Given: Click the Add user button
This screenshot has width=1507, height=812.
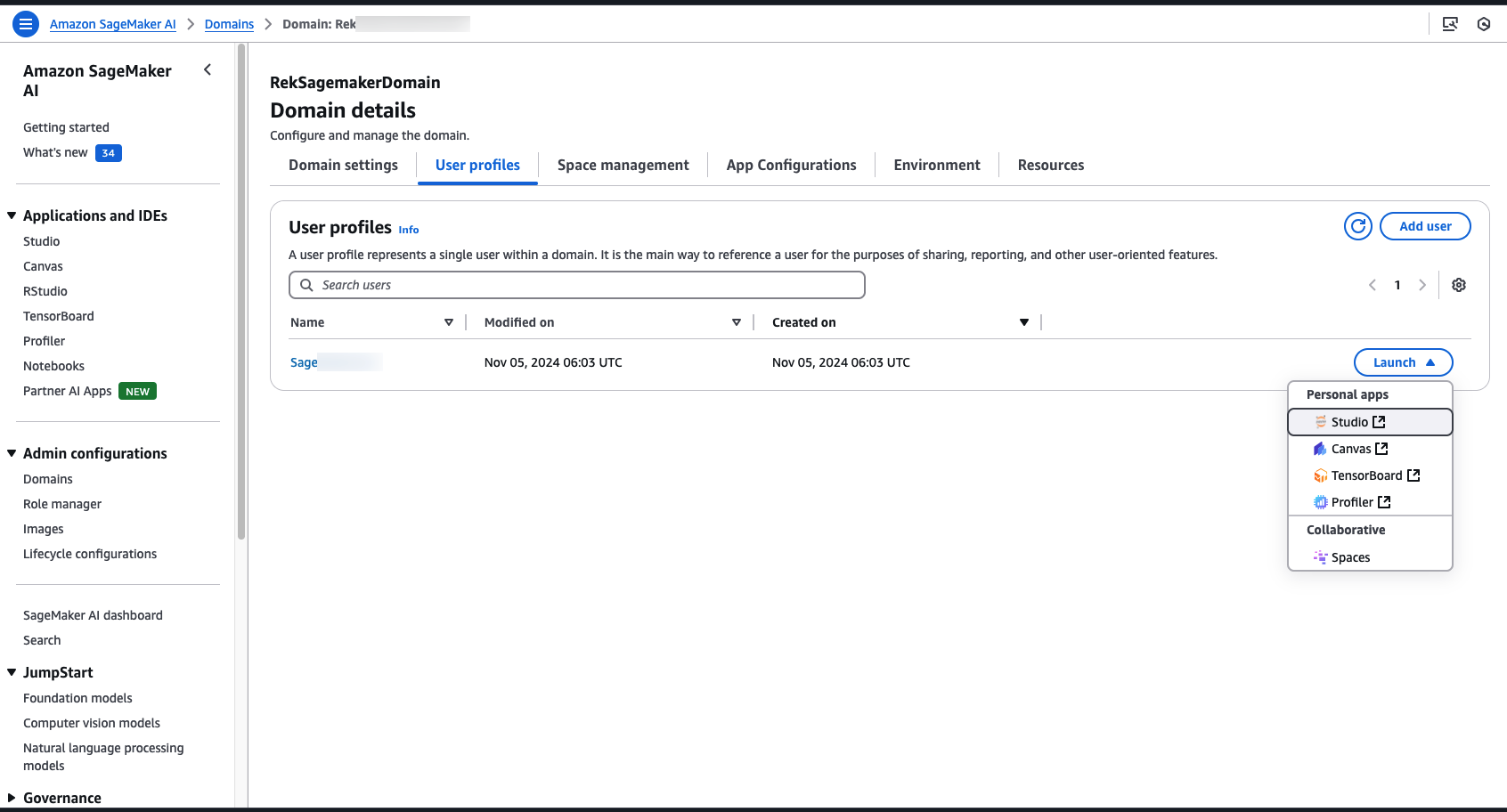Looking at the screenshot, I should pyautogui.click(x=1425, y=226).
